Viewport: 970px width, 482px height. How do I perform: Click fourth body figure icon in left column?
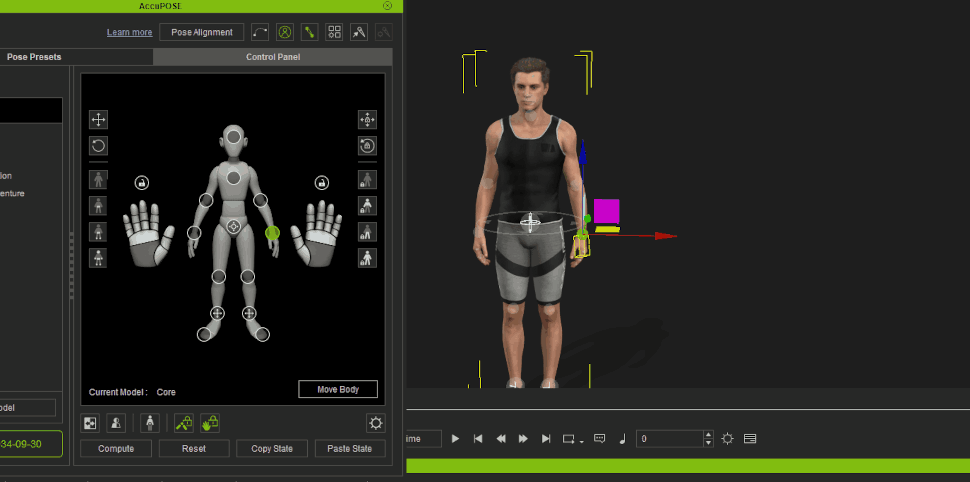[98, 257]
